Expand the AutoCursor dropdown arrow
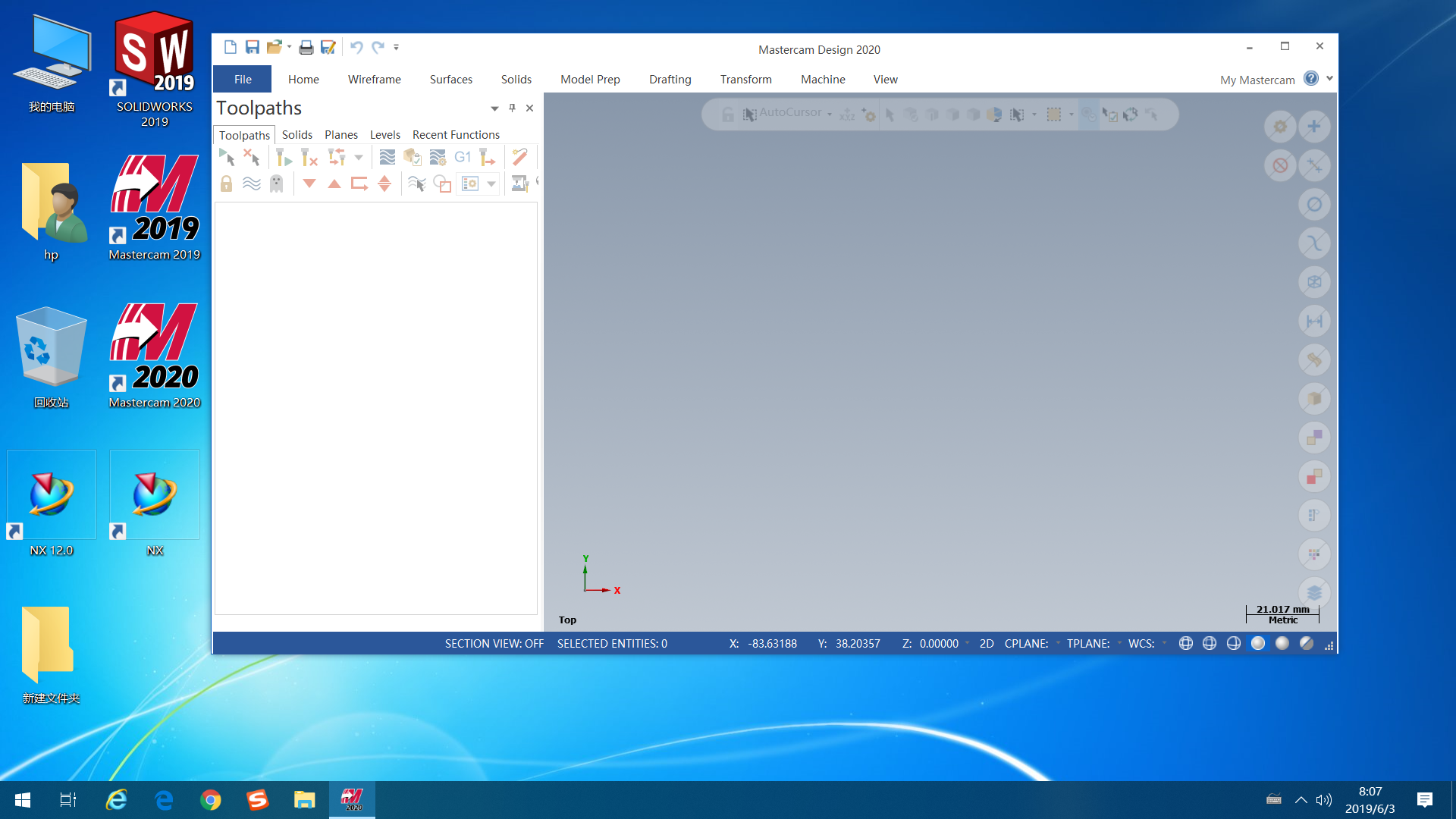This screenshot has width=1456, height=819. (x=830, y=115)
